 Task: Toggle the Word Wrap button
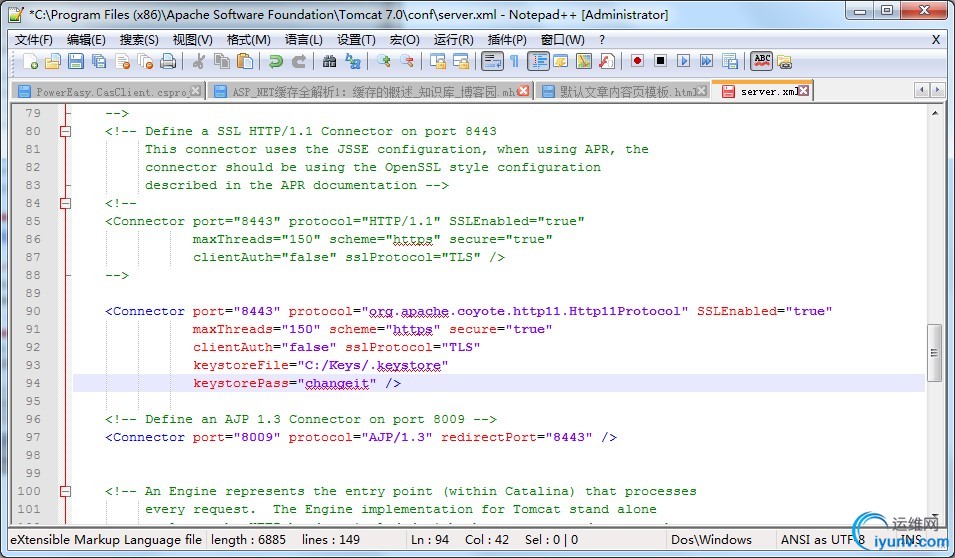[x=492, y=61]
